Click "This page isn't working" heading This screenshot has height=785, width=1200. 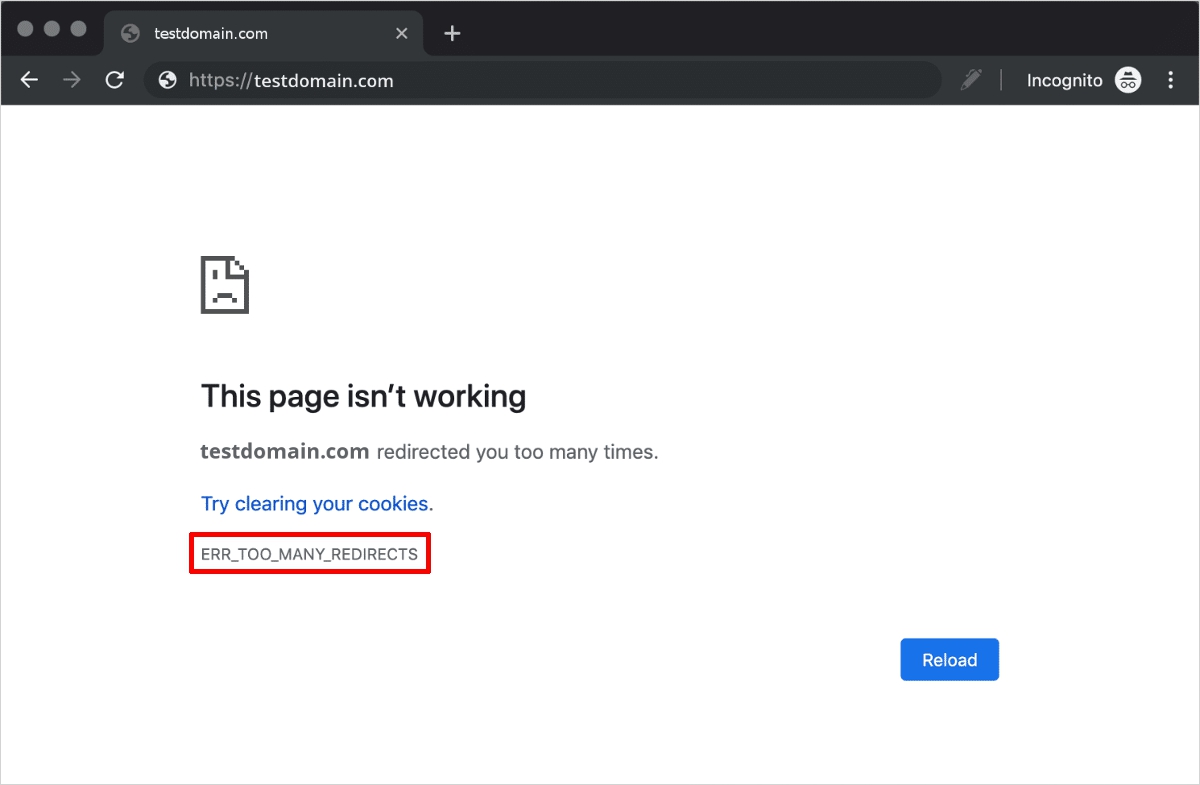(363, 396)
